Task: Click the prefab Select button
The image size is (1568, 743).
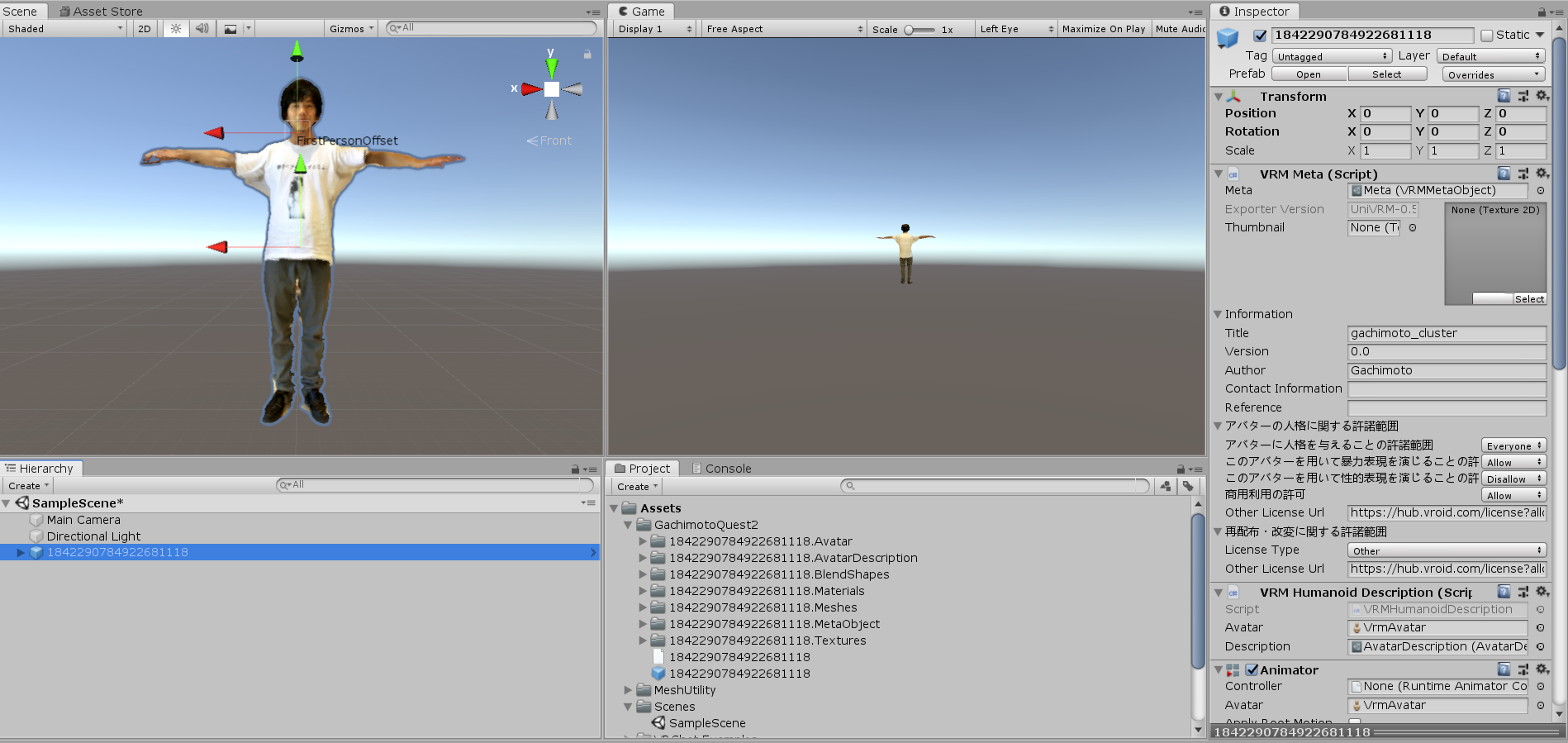Action: pyautogui.click(x=1387, y=74)
